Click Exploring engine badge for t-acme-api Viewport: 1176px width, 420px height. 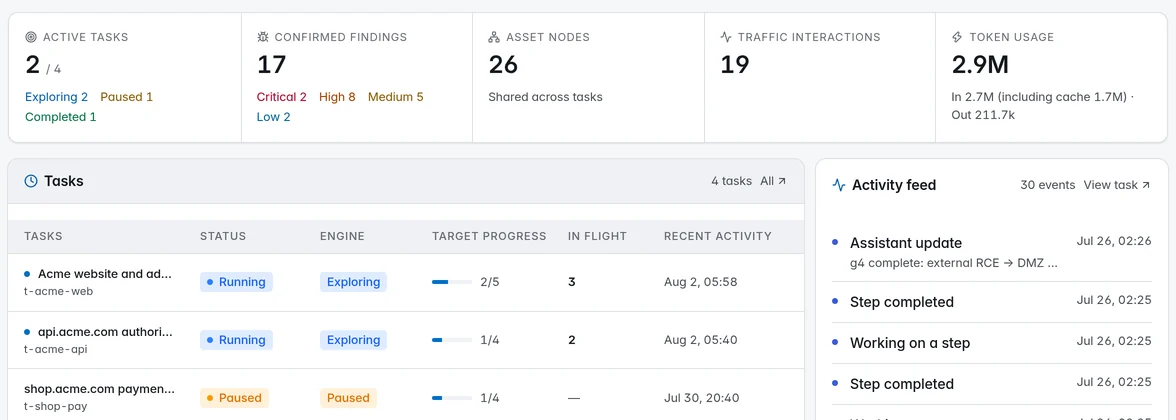(x=353, y=340)
